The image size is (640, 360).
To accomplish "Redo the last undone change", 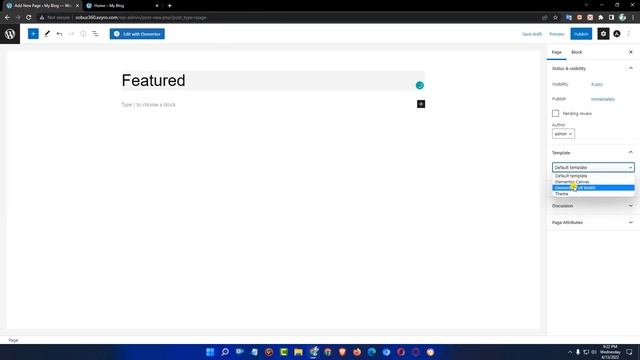I will click(x=71, y=34).
